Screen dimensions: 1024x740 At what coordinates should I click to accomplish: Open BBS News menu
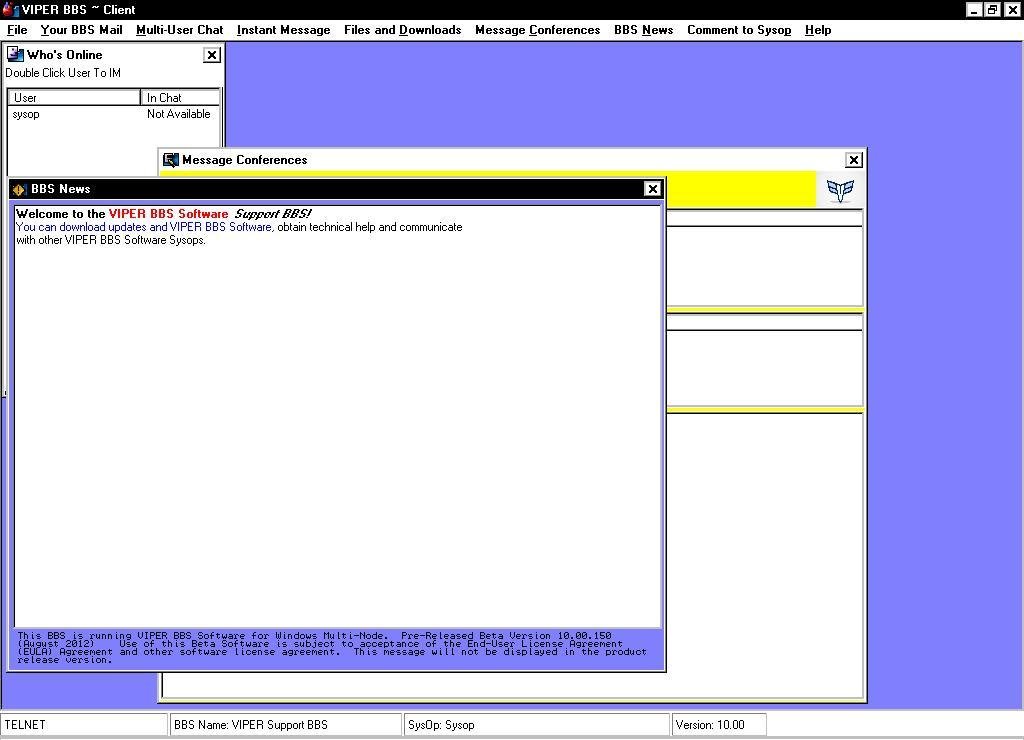click(643, 30)
